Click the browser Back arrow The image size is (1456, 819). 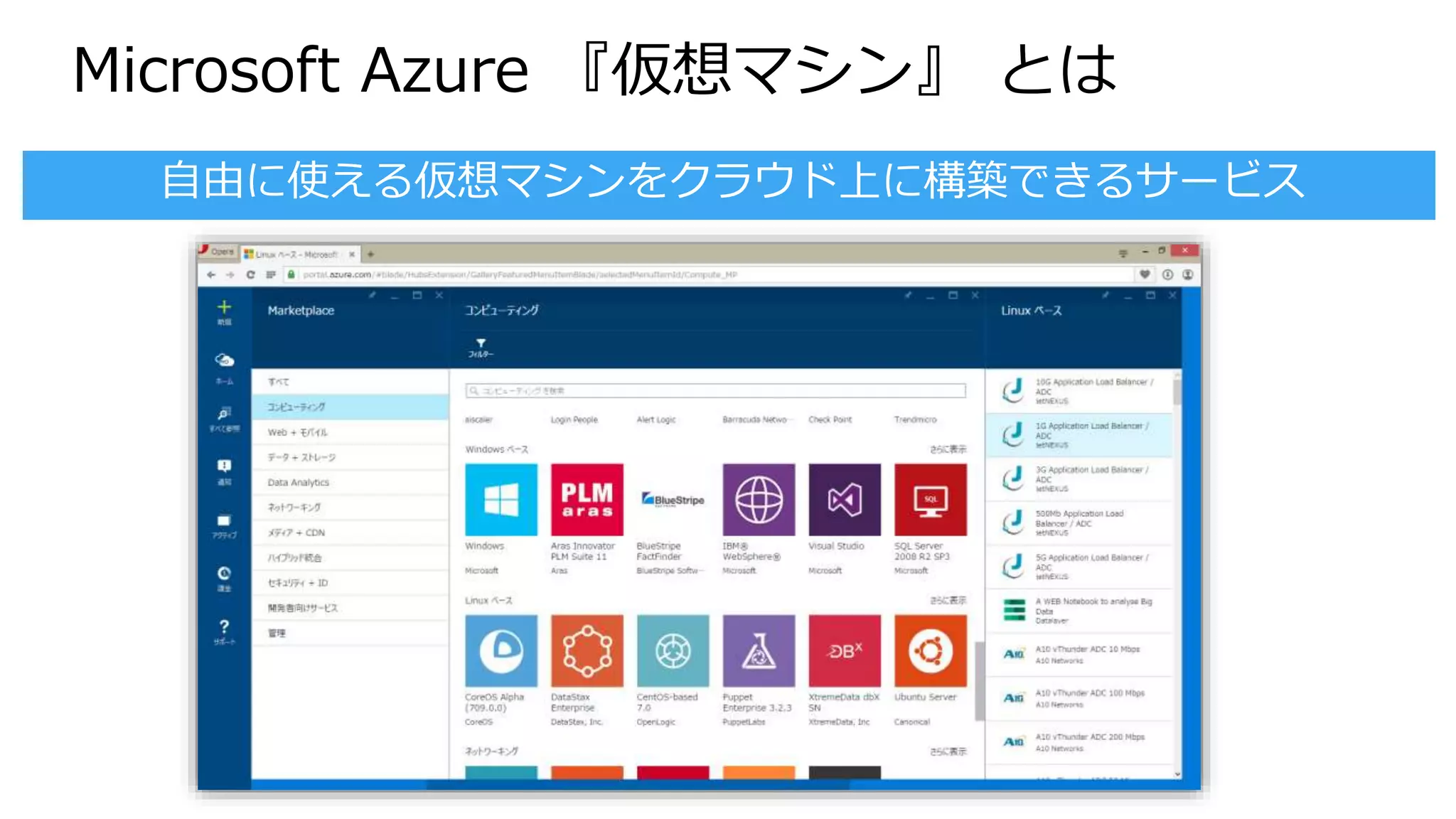tap(211, 274)
